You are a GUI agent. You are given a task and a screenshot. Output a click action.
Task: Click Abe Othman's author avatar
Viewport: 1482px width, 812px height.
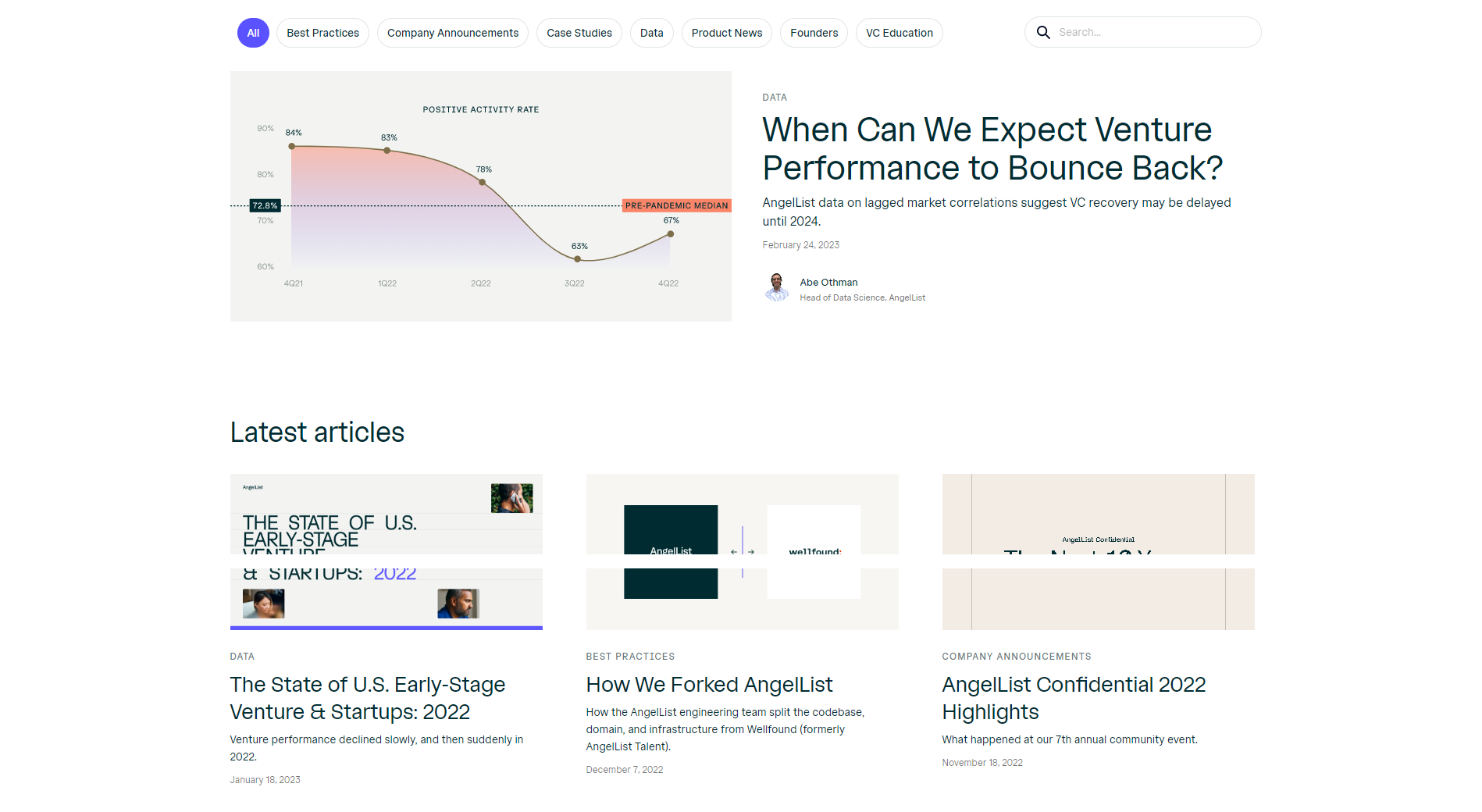776,287
